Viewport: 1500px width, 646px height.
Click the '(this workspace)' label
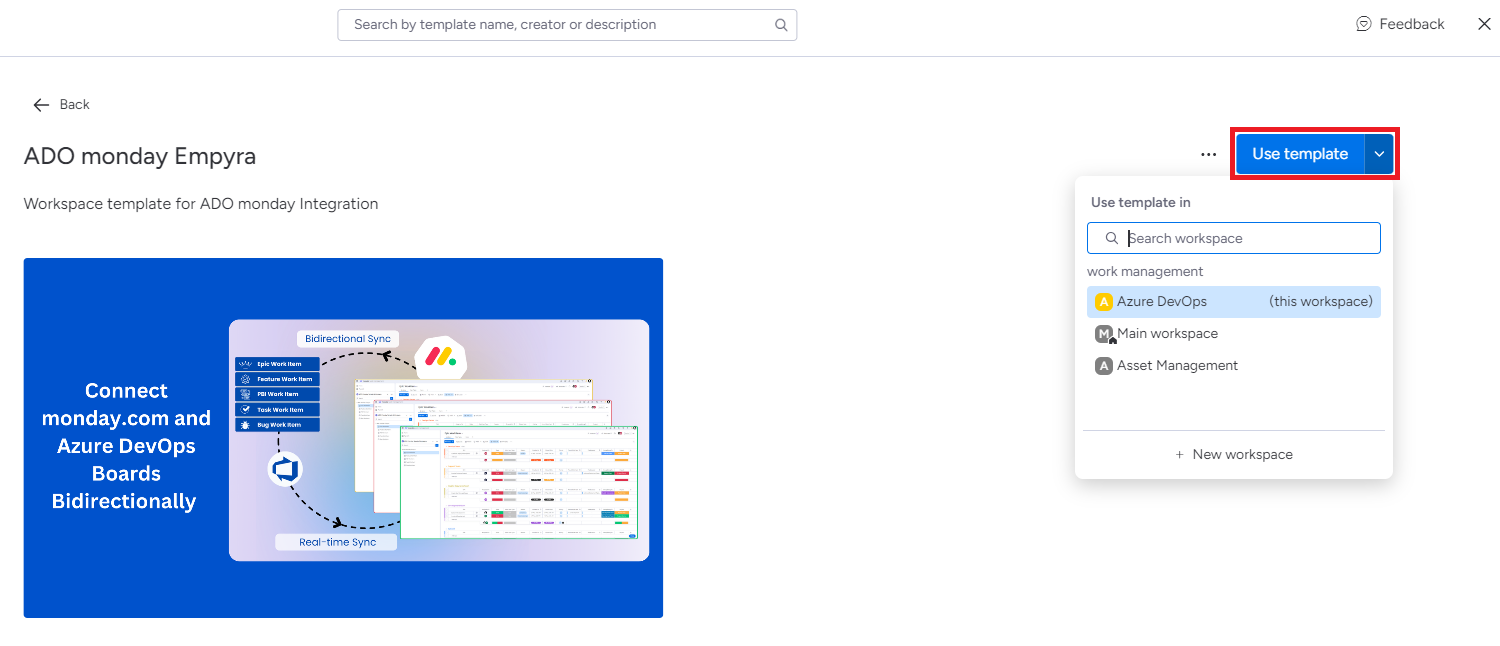pyautogui.click(x=1321, y=302)
